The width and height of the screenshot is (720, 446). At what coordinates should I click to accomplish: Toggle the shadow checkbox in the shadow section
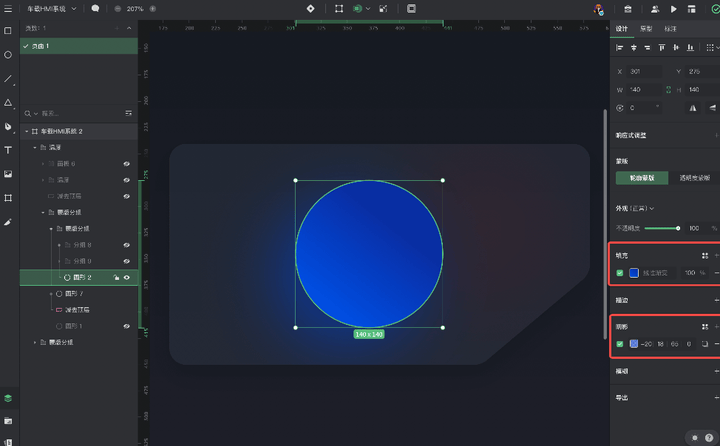(620, 344)
